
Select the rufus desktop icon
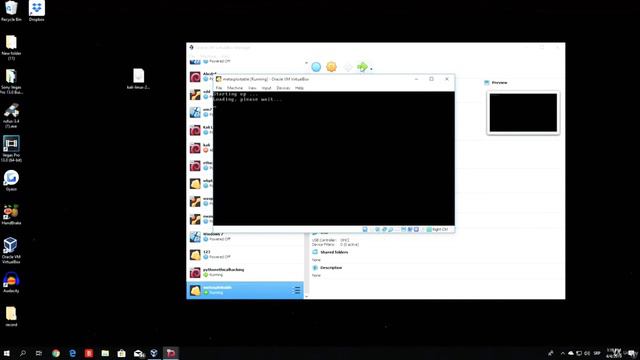[x=11, y=116]
